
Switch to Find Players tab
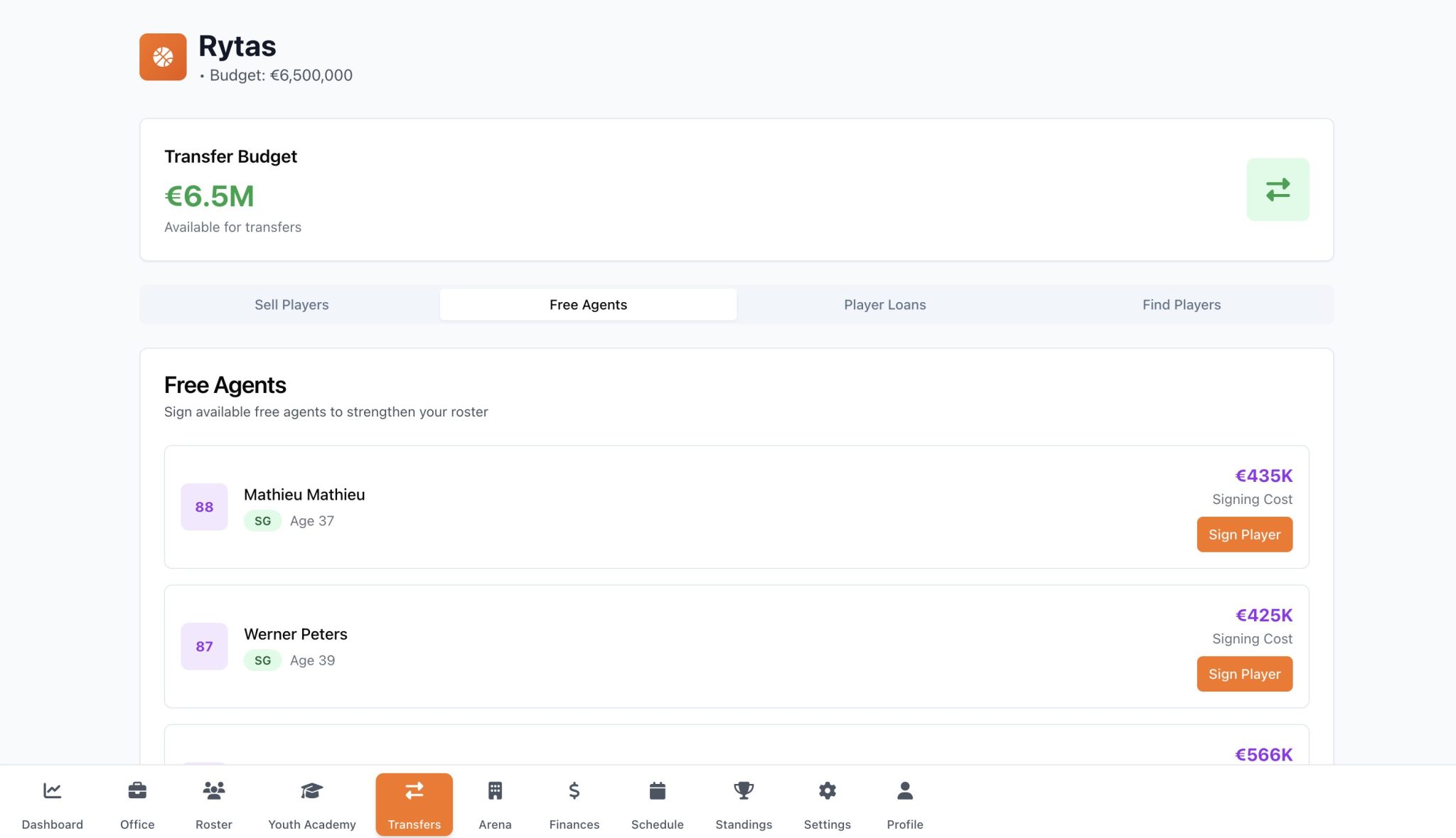(1181, 305)
